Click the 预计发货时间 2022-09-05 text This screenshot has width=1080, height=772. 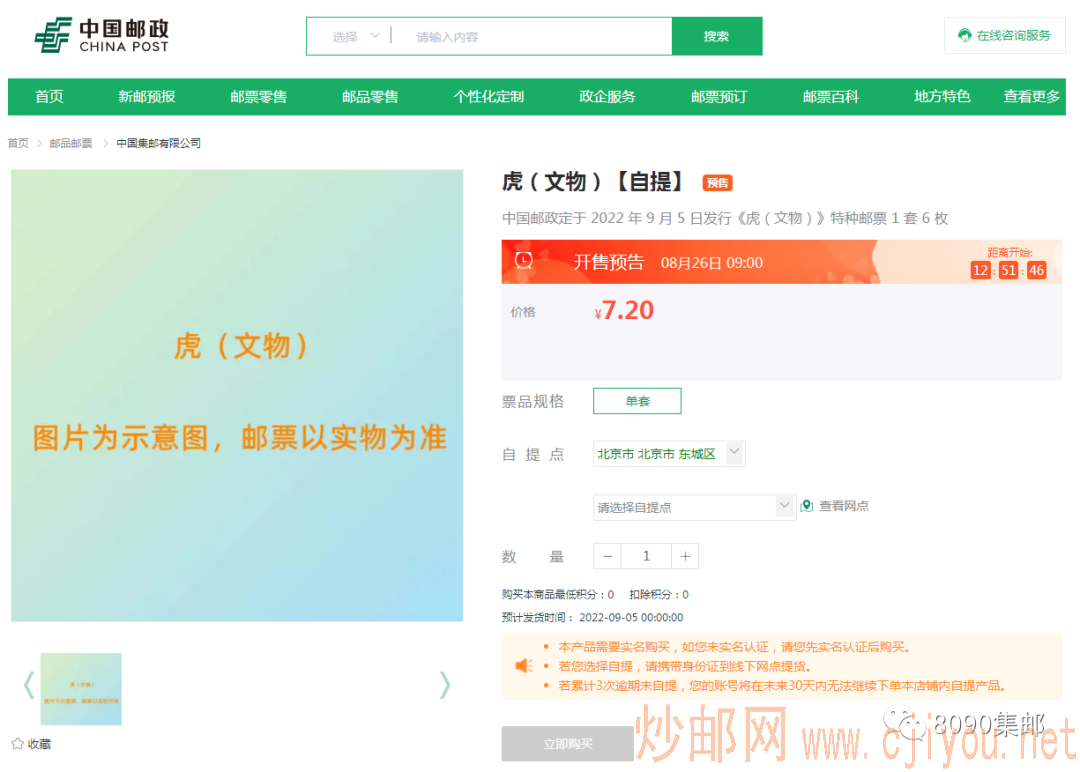coord(592,618)
